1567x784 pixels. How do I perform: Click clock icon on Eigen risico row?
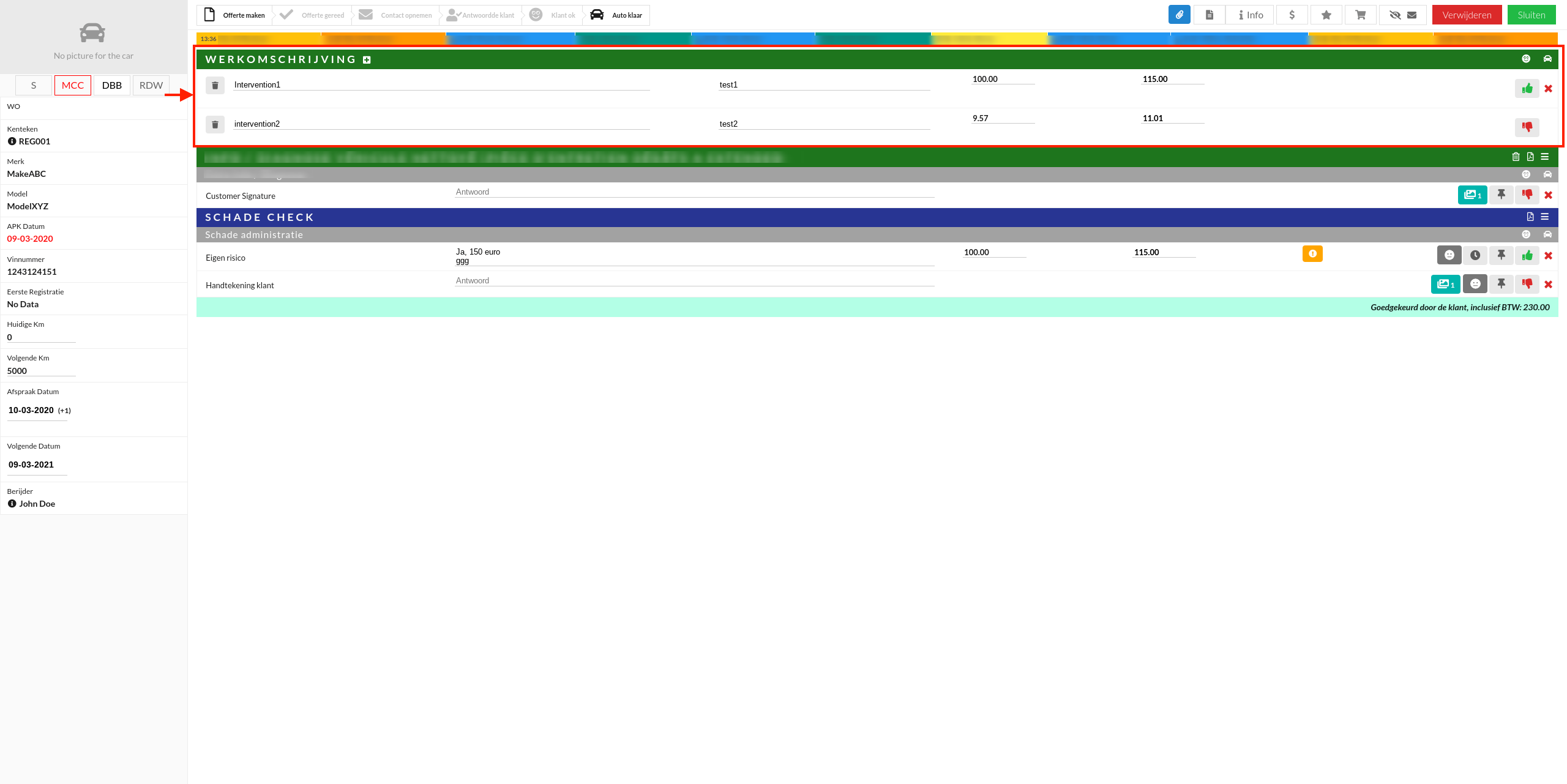1475,255
